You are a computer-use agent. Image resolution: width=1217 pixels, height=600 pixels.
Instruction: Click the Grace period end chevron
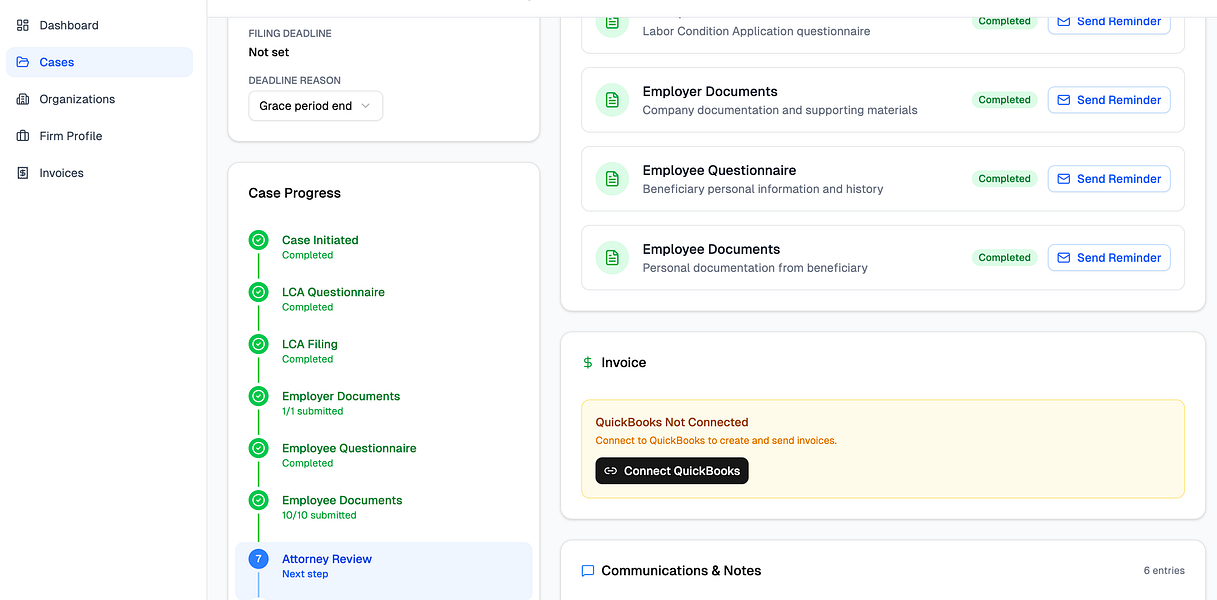click(365, 106)
